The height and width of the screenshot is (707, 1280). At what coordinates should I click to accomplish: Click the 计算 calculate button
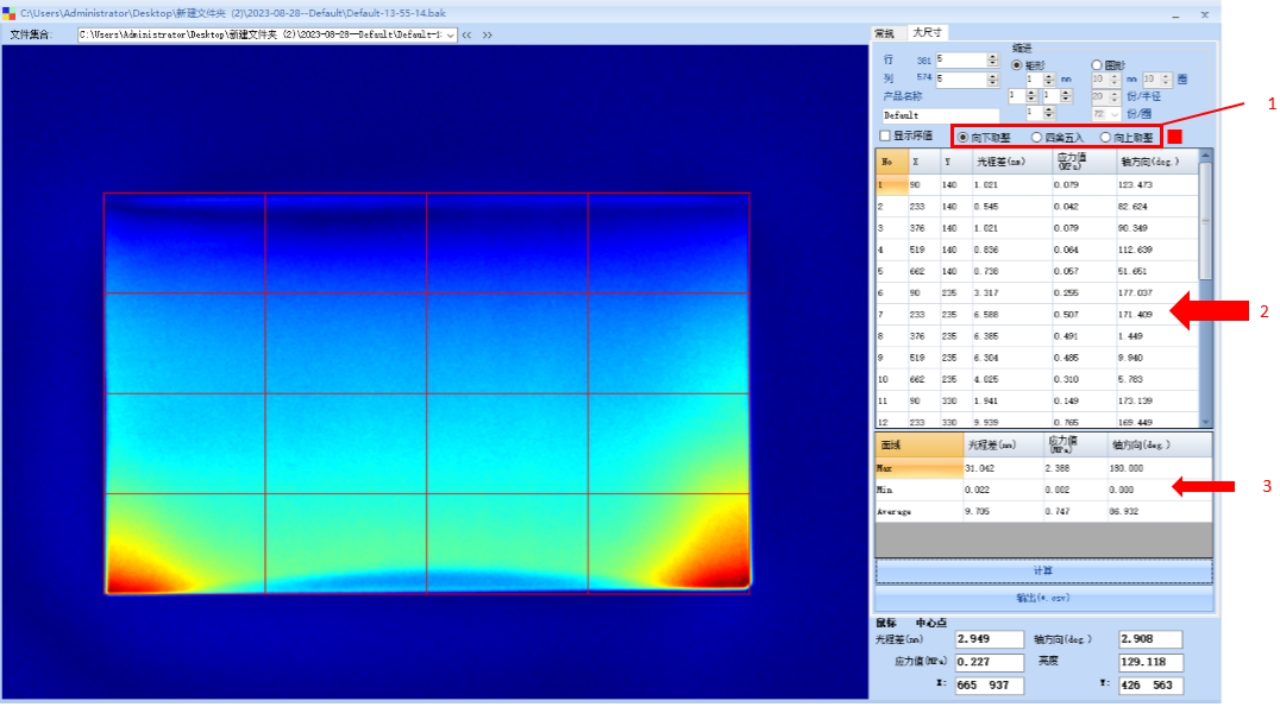click(1043, 571)
